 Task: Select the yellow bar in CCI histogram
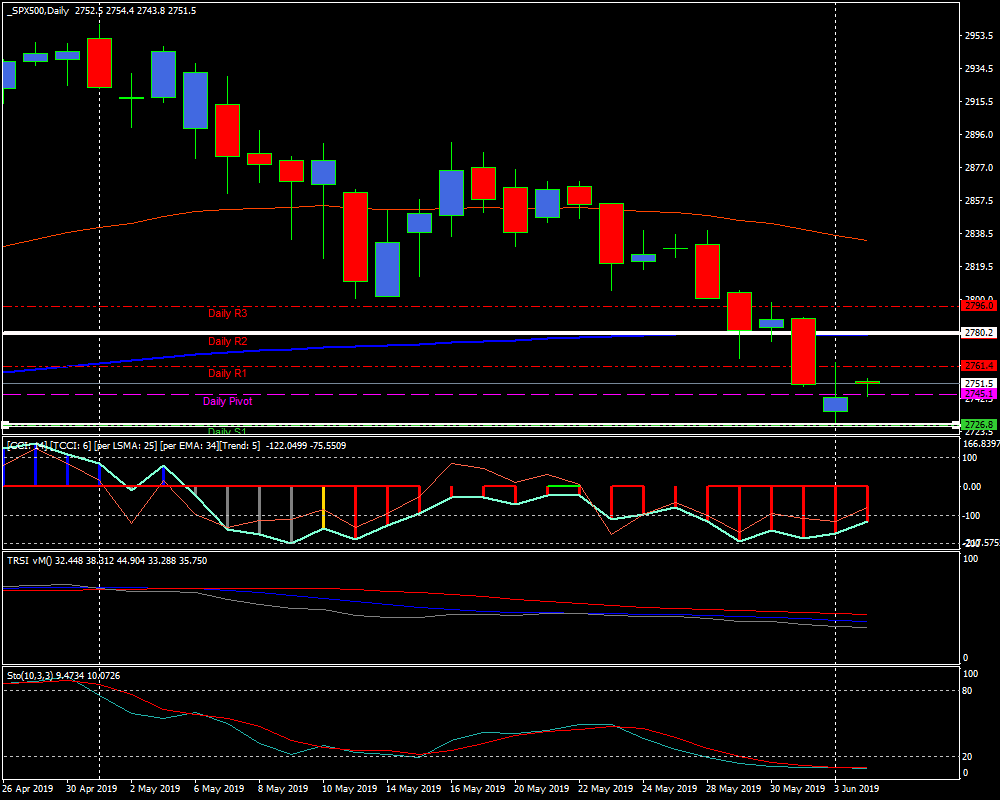[323, 506]
